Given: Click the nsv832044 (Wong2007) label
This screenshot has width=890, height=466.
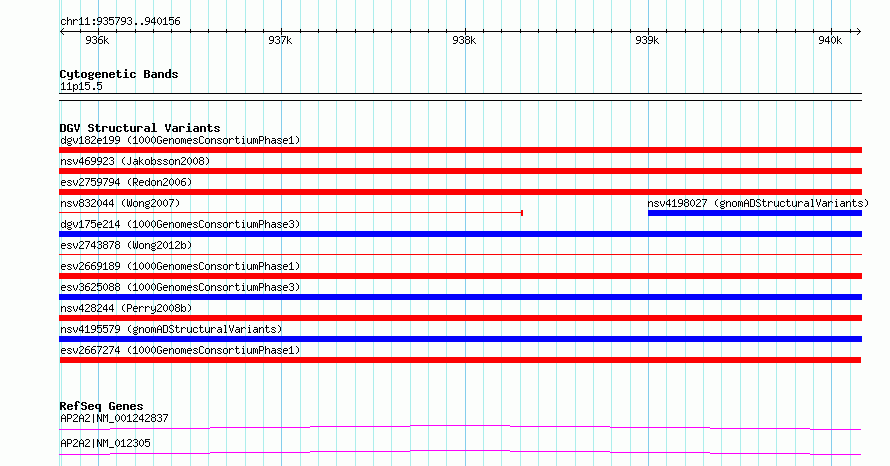Looking at the screenshot, I should coord(120,203).
